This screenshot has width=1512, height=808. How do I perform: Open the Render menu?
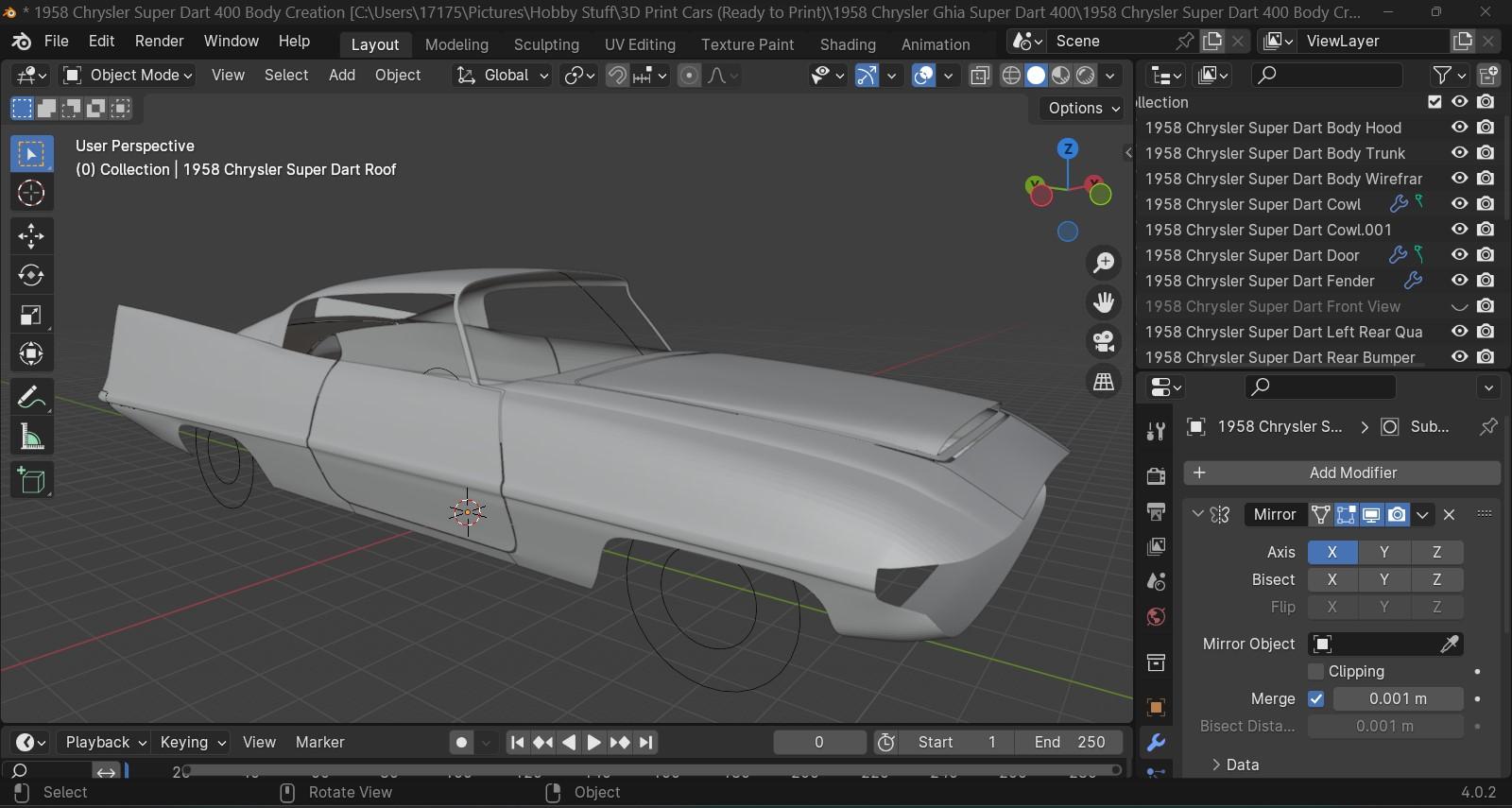pos(159,42)
